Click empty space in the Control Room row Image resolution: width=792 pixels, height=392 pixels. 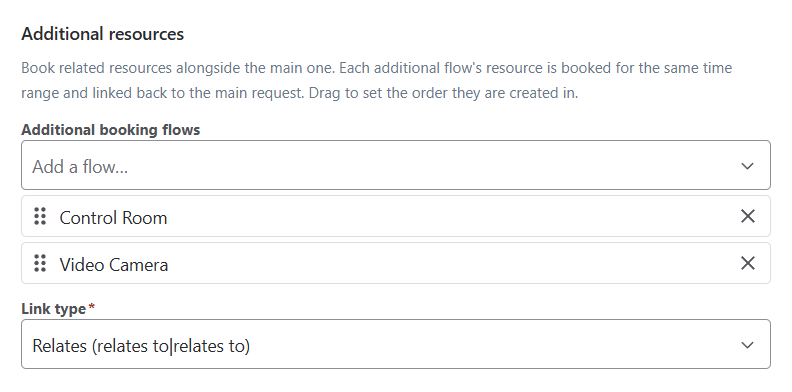coord(450,217)
